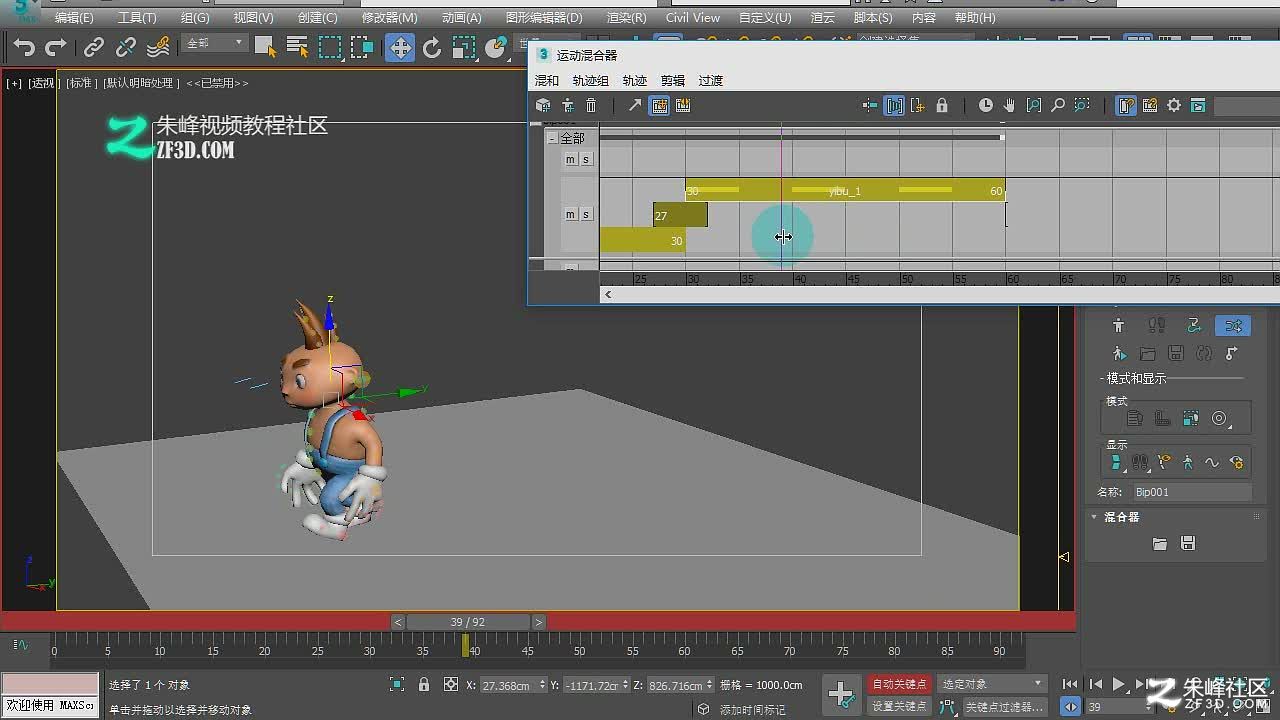Open 脚本(S) menu

point(873,18)
